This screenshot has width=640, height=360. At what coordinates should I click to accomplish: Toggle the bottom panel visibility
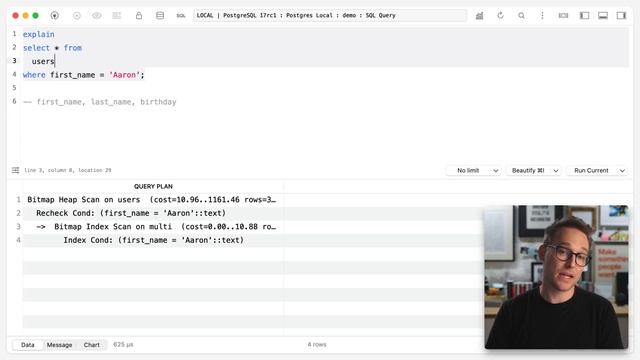click(x=603, y=16)
